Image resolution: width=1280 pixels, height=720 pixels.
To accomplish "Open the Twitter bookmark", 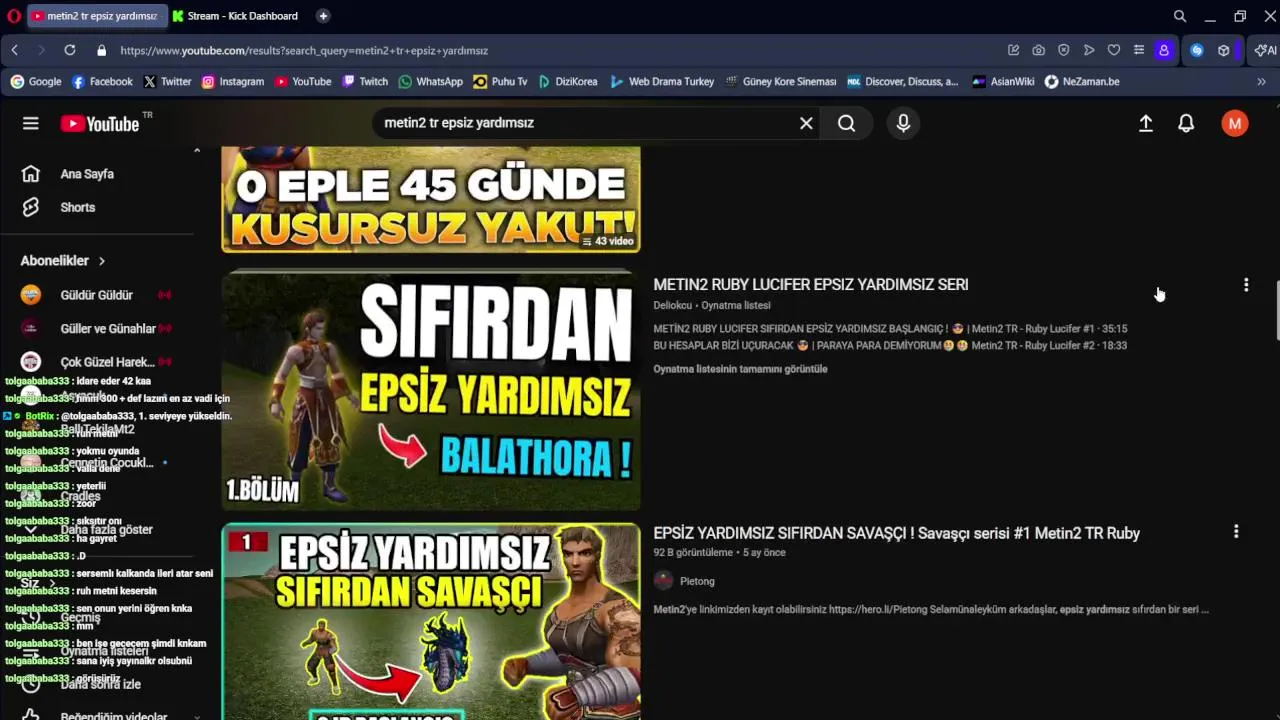I will (x=167, y=82).
